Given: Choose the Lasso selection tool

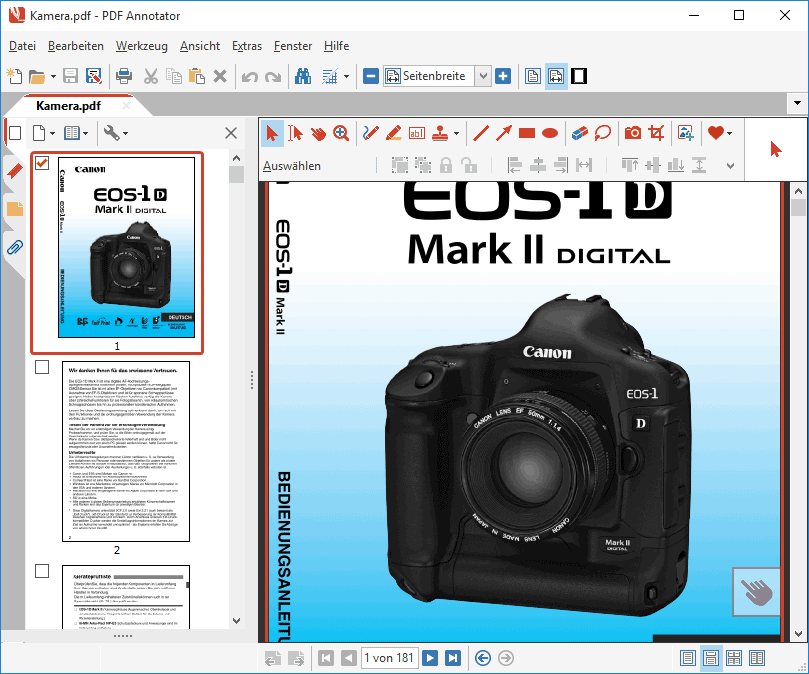Looking at the screenshot, I should tap(603, 133).
